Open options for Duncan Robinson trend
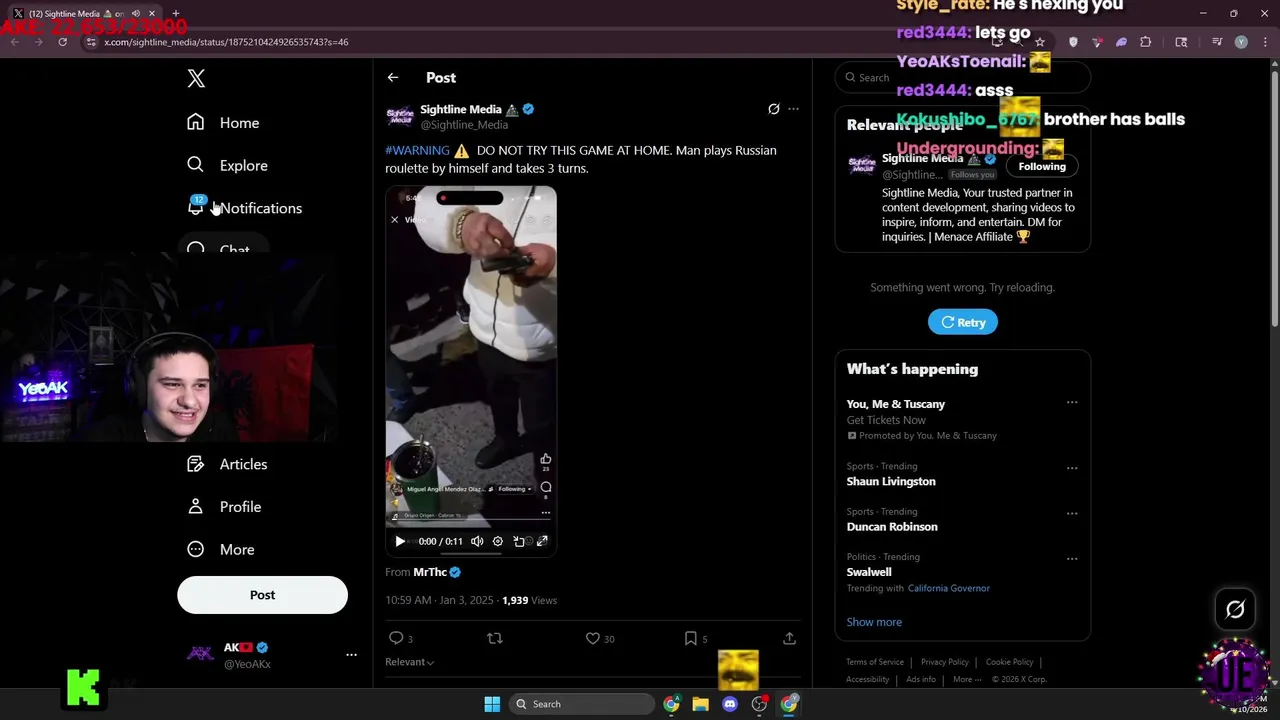Image resolution: width=1280 pixels, height=720 pixels. click(1072, 513)
